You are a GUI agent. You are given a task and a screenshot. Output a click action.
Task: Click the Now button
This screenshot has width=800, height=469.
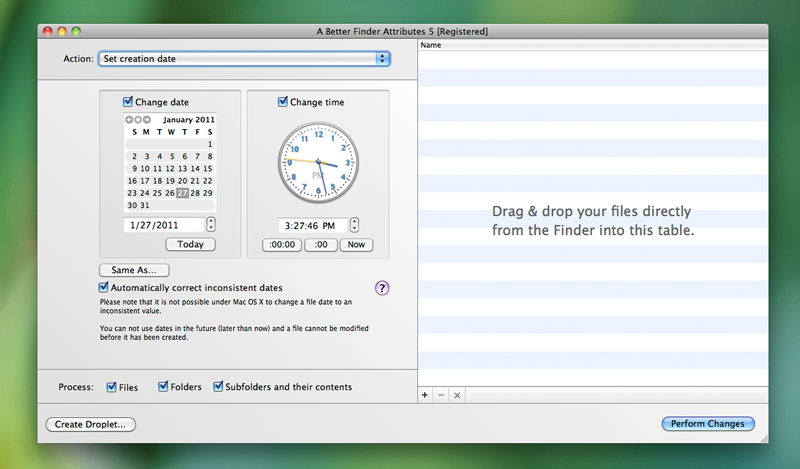(x=356, y=245)
